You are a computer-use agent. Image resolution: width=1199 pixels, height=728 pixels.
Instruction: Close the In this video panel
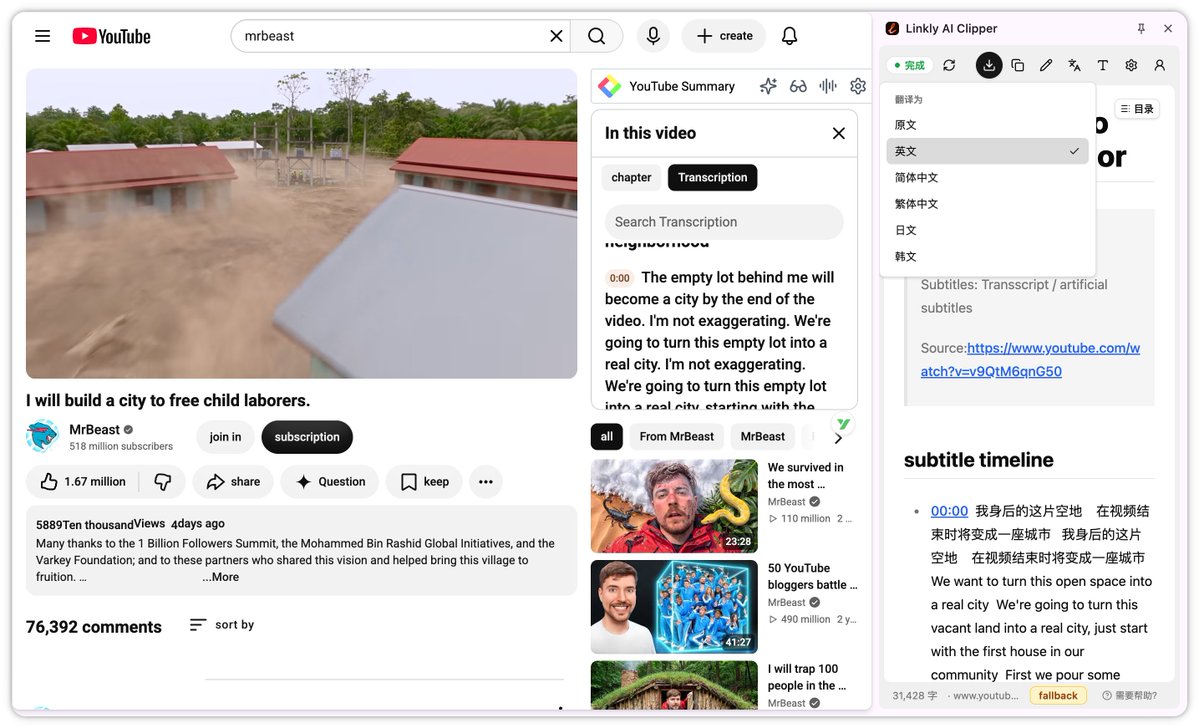839,133
